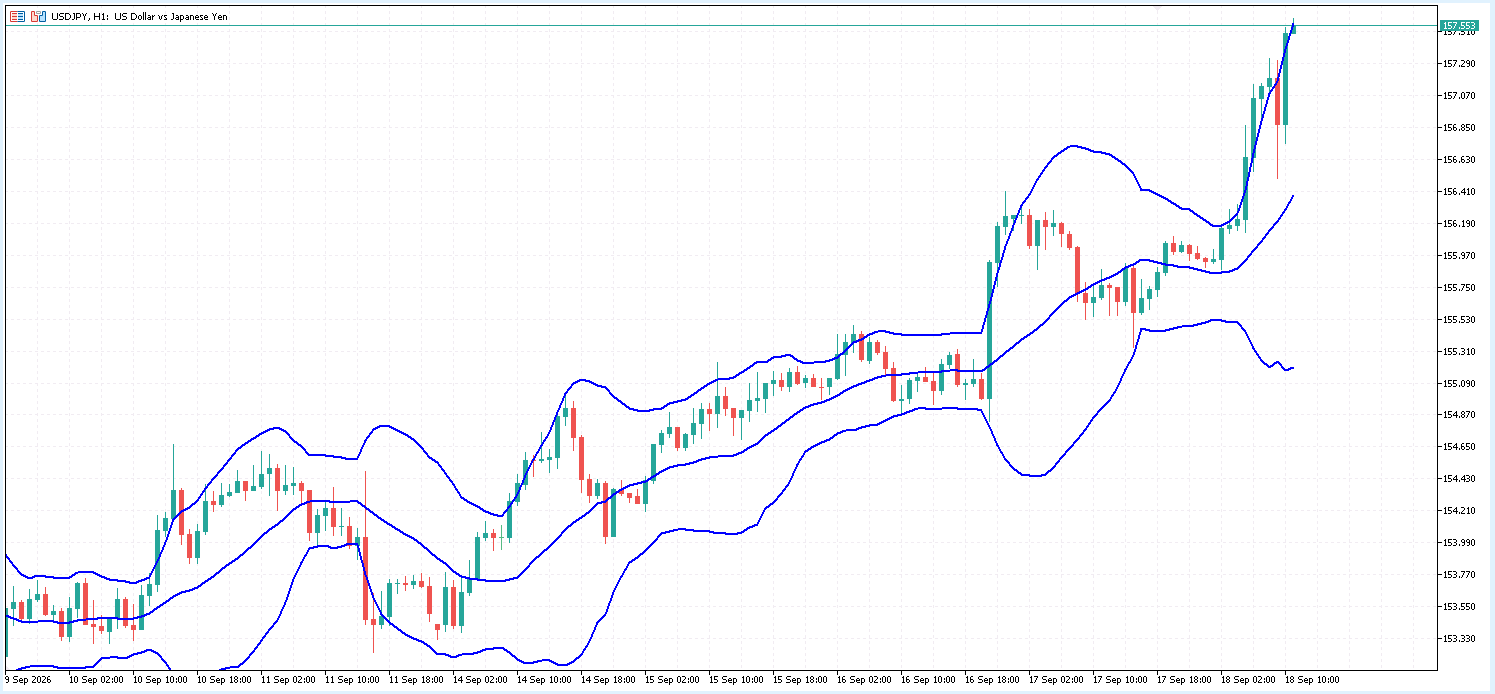Click the 156.630 price axis label
1495x694 pixels.
click(x=1460, y=160)
